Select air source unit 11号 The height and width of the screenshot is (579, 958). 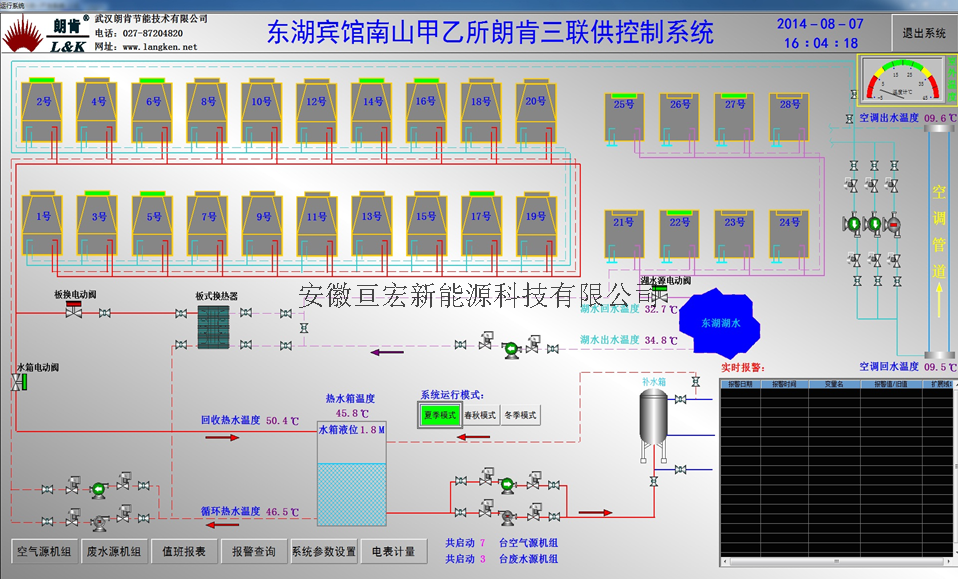317,223
